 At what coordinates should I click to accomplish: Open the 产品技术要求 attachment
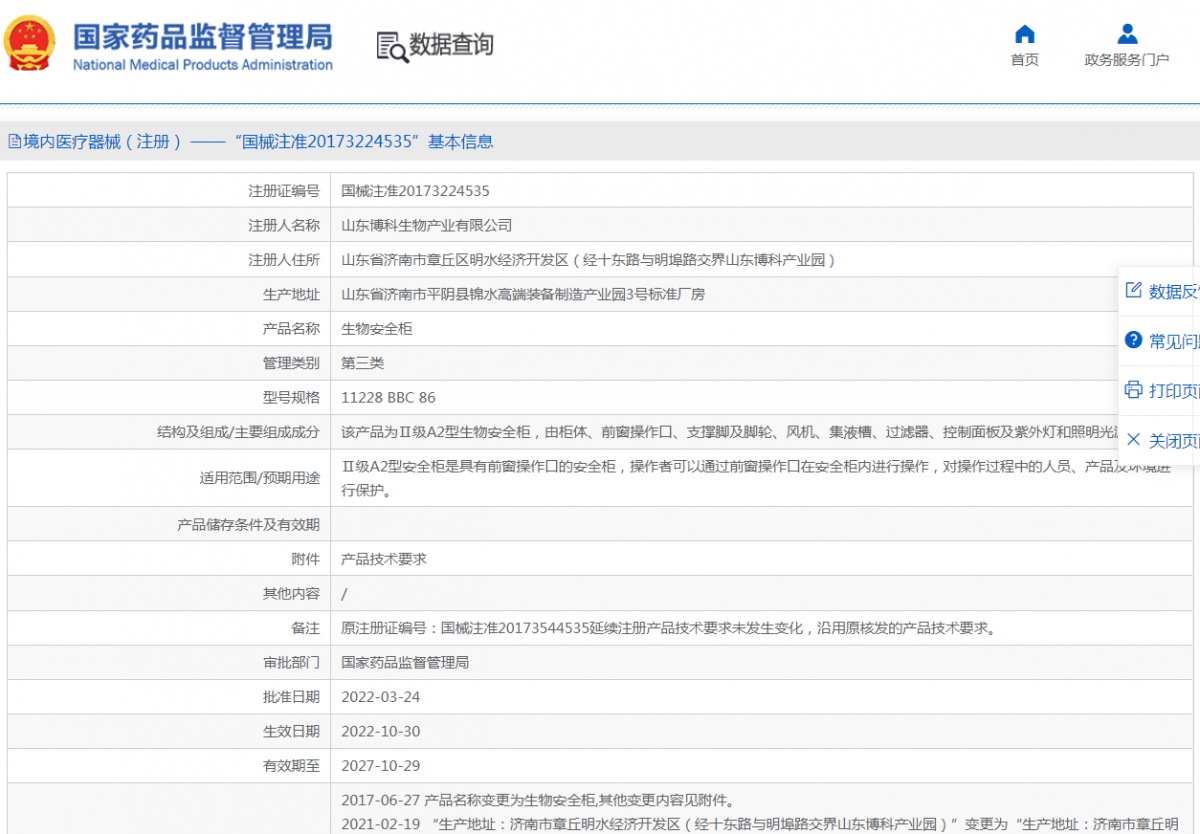pyautogui.click(x=384, y=559)
